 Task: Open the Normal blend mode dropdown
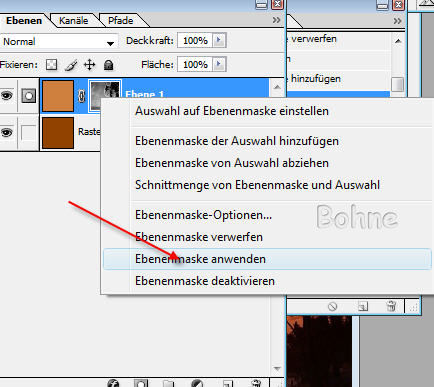(x=59, y=42)
